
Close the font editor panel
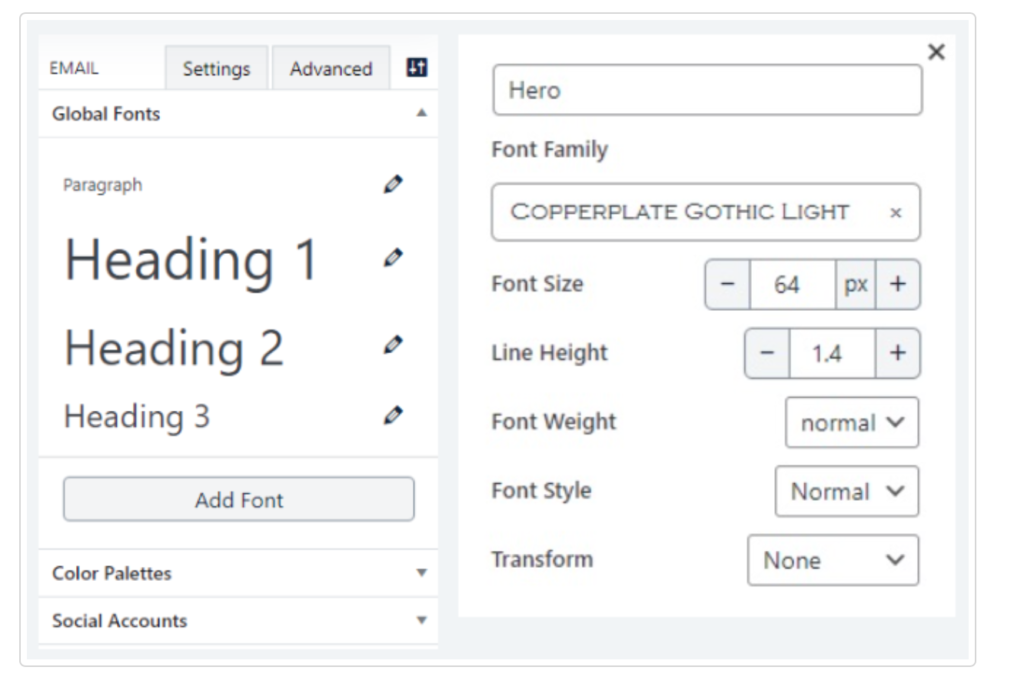point(936,52)
